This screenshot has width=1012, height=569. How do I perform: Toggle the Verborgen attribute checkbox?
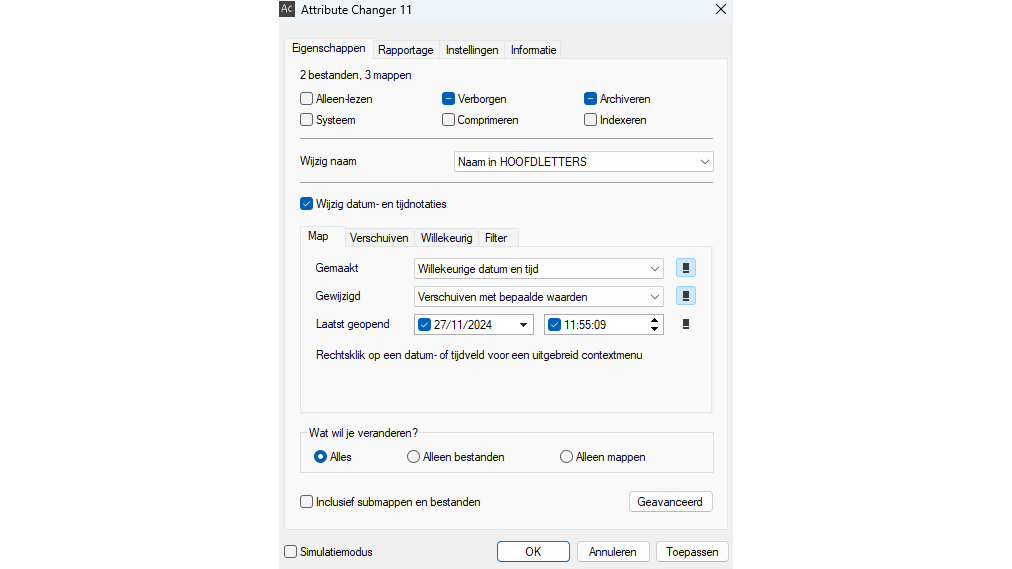pos(449,99)
